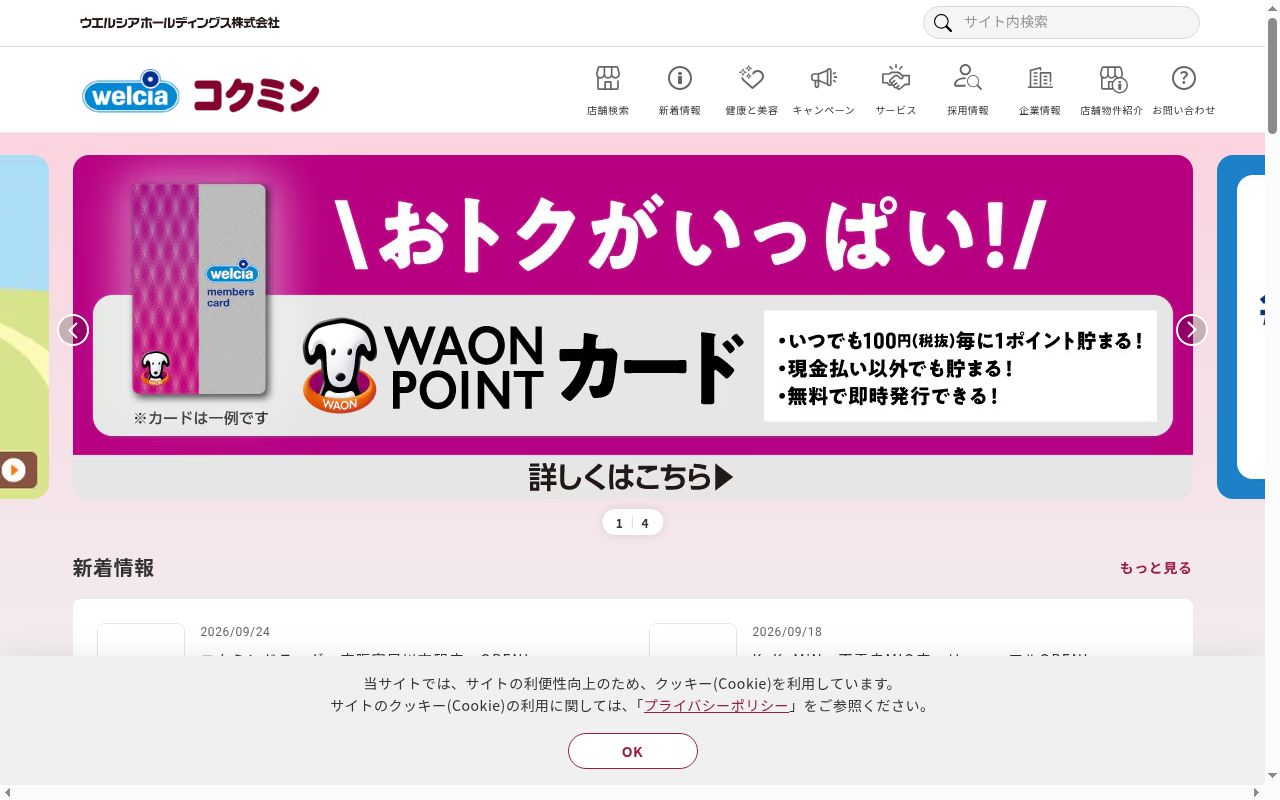Image resolution: width=1280 pixels, height=800 pixels.
Task: Click the コクミン logo
Action: pyautogui.click(x=256, y=95)
